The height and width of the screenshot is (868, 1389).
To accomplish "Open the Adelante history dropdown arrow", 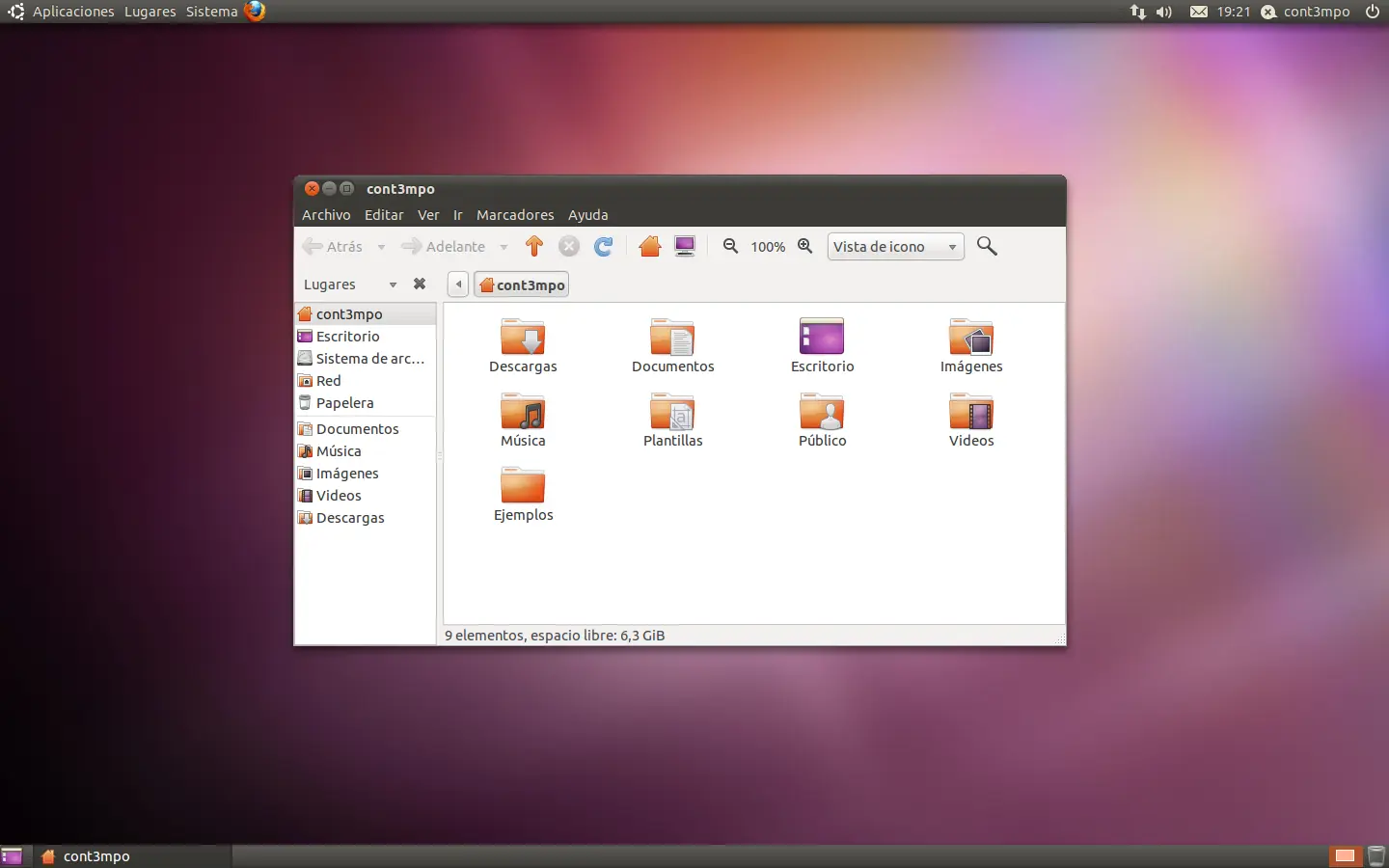I will (x=504, y=247).
